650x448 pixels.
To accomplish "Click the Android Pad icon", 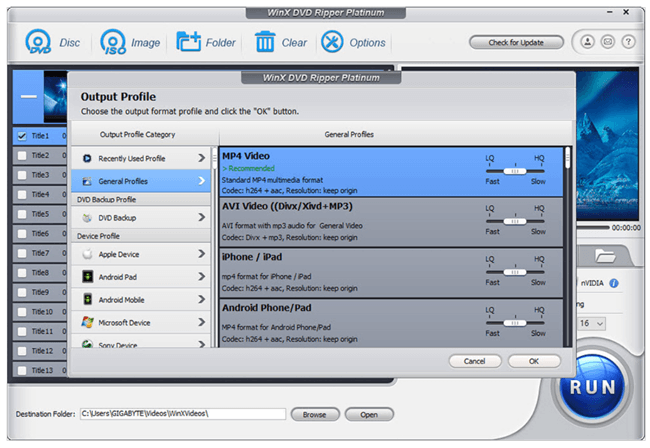I will [87, 276].
